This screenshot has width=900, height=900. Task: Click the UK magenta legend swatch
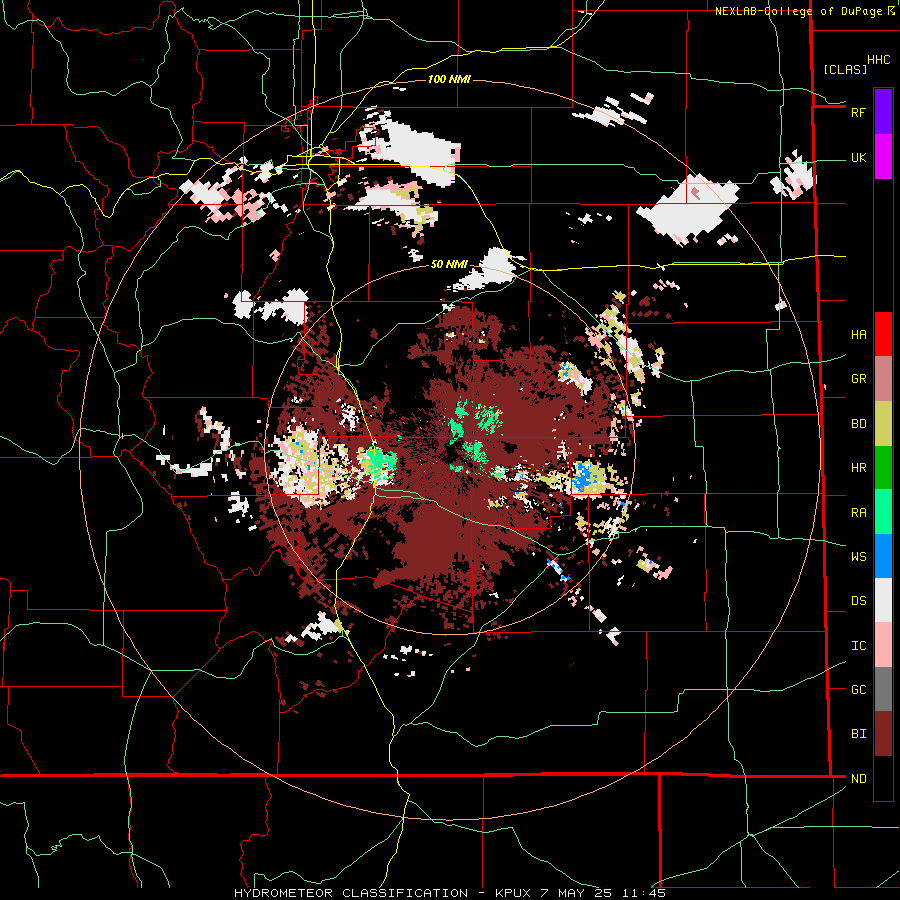pyautogui.click(x=883, y=157)
